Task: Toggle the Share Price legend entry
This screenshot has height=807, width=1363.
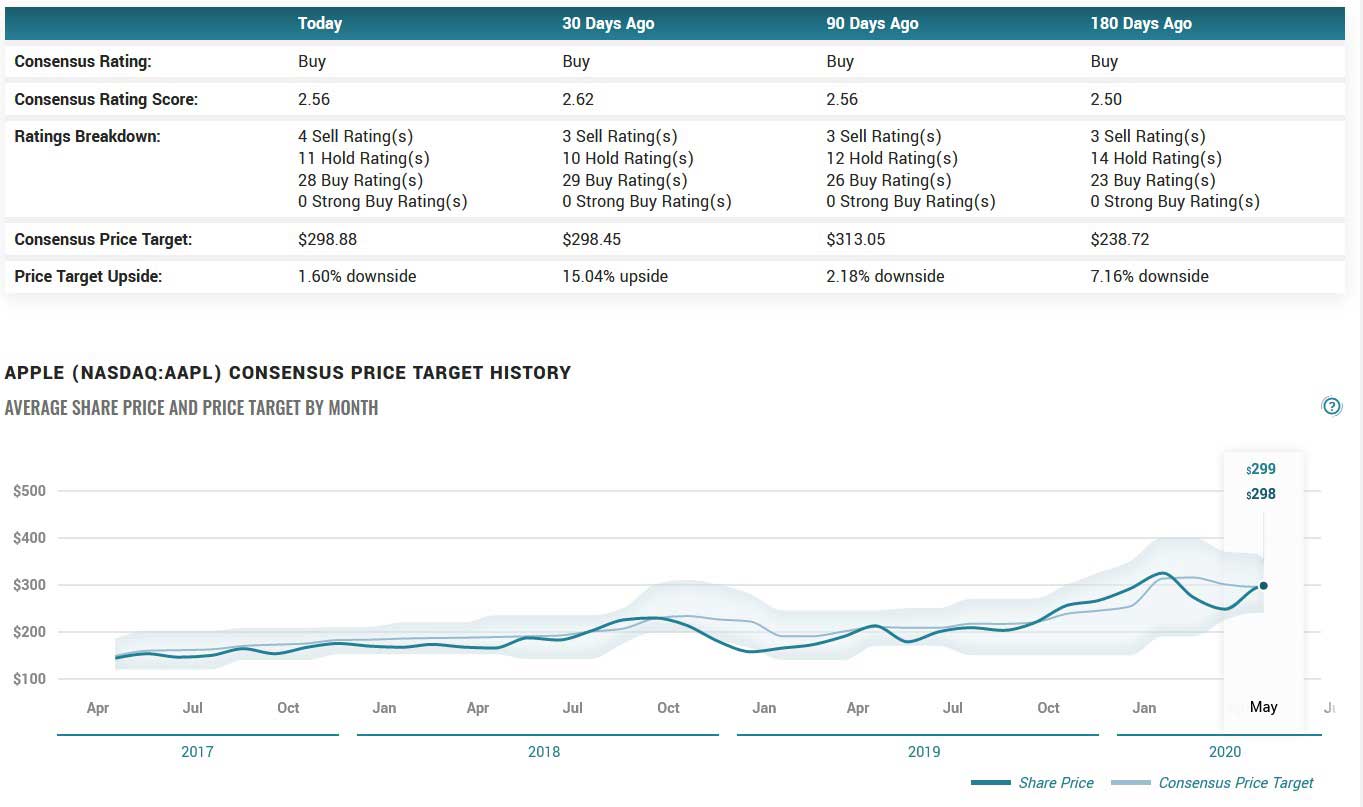Action: pyautogui.click(x=1032, y=783)
